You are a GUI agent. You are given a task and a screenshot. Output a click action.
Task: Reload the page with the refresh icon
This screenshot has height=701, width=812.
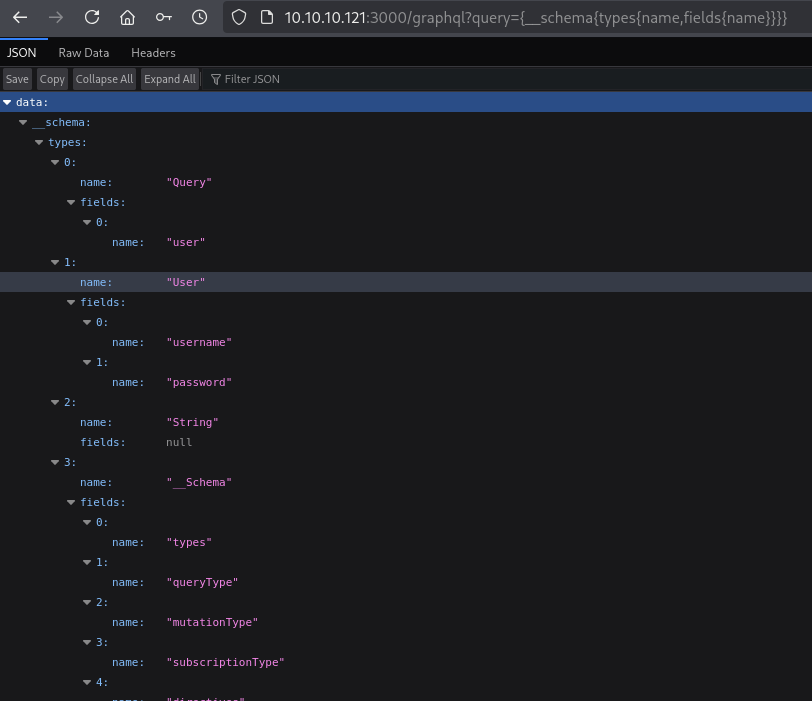click(x=91, y=17)
